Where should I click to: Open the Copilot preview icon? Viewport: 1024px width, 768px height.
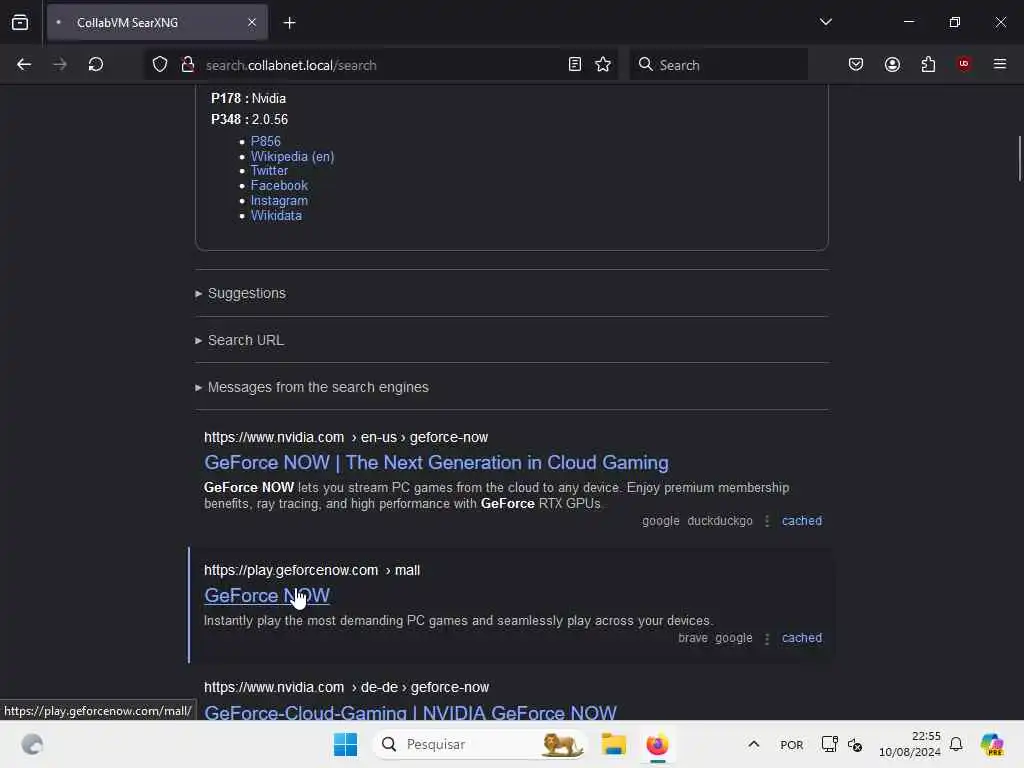click(x=992, y=744)
